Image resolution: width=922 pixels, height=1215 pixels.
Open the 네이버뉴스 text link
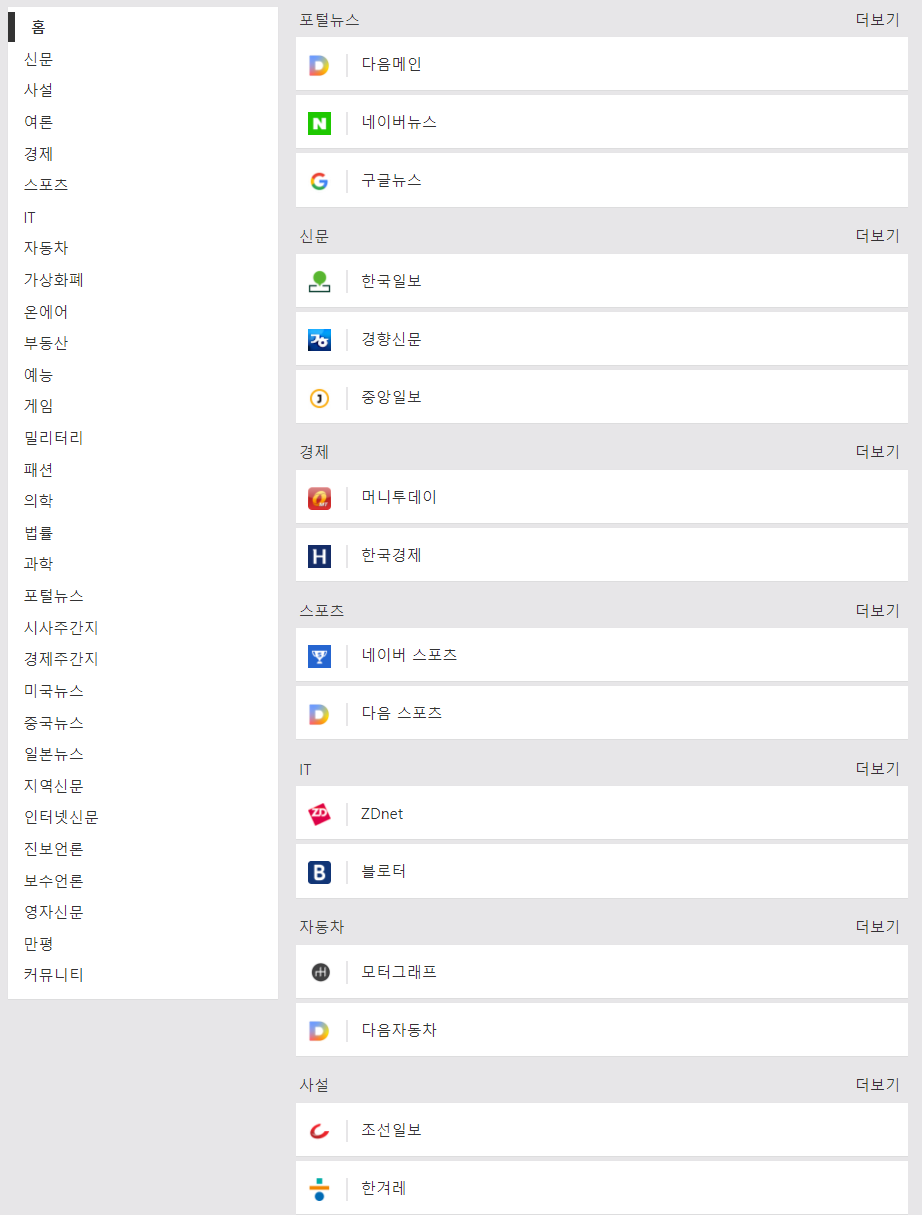399,122
